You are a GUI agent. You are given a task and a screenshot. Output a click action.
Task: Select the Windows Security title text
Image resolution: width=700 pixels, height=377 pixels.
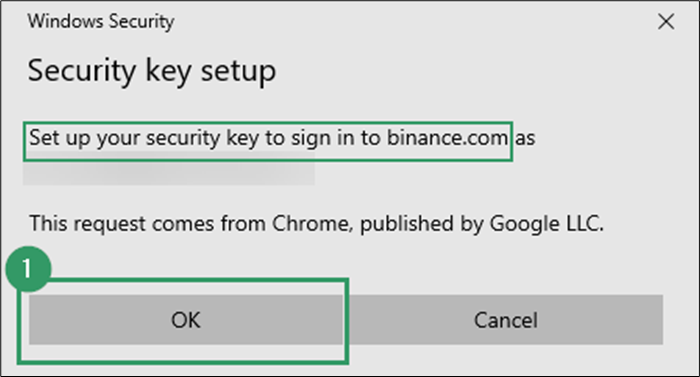click(101, 21)
